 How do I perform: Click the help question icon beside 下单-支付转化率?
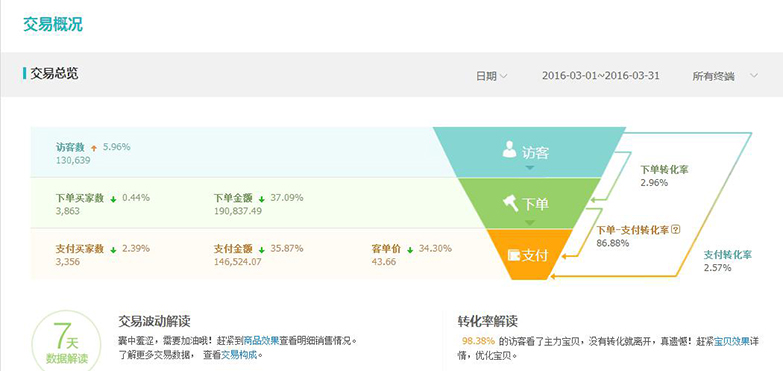[676, 230]
